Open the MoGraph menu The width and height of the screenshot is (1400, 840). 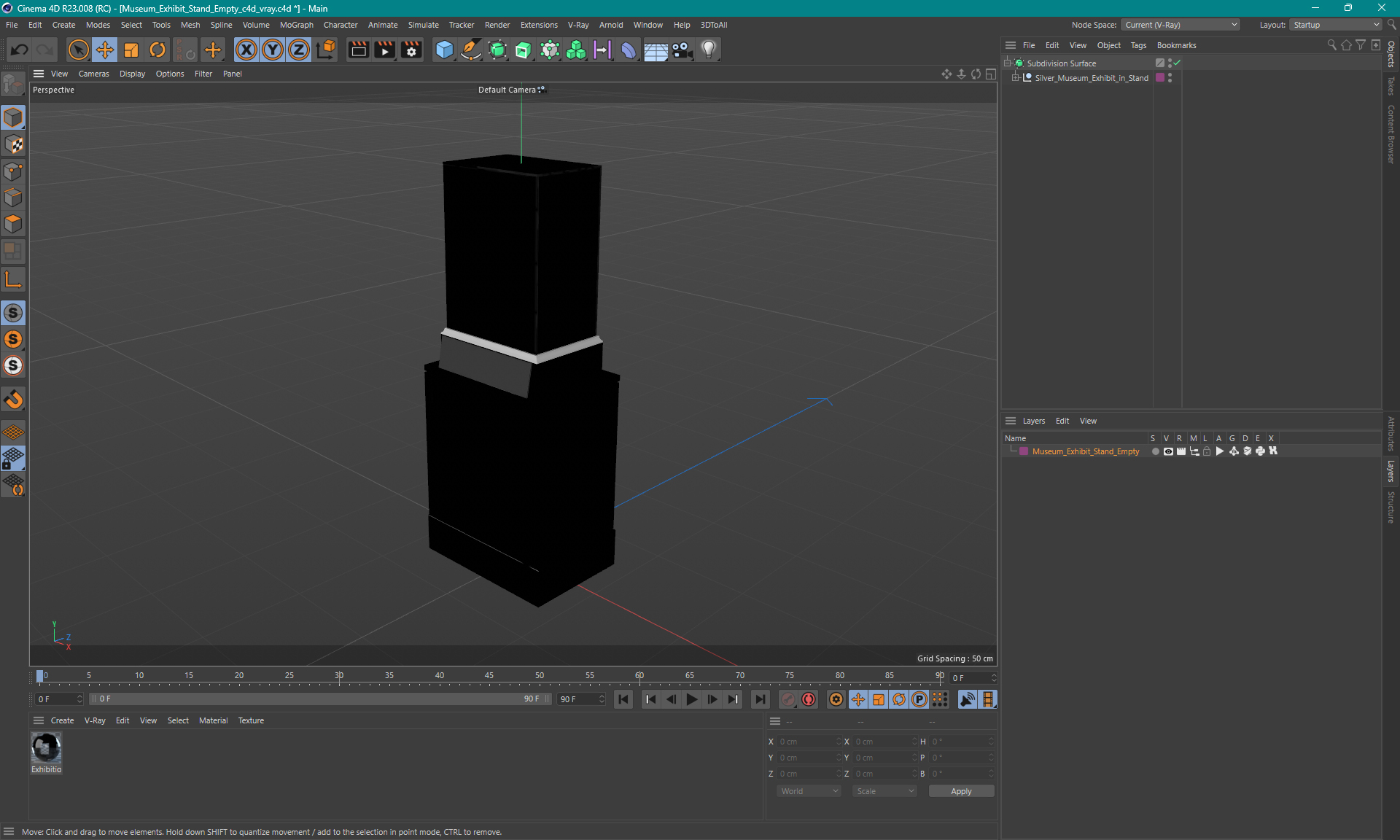click(296, 25)
